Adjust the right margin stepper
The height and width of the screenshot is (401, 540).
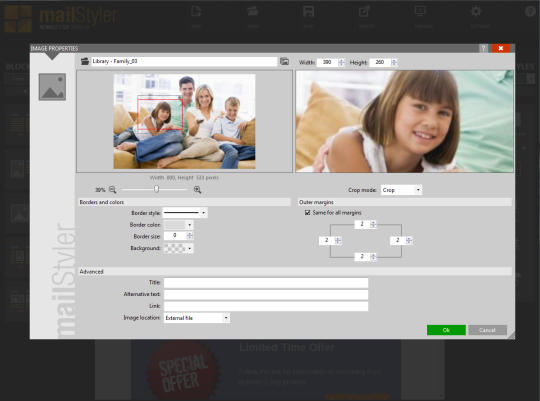point(408,240)
